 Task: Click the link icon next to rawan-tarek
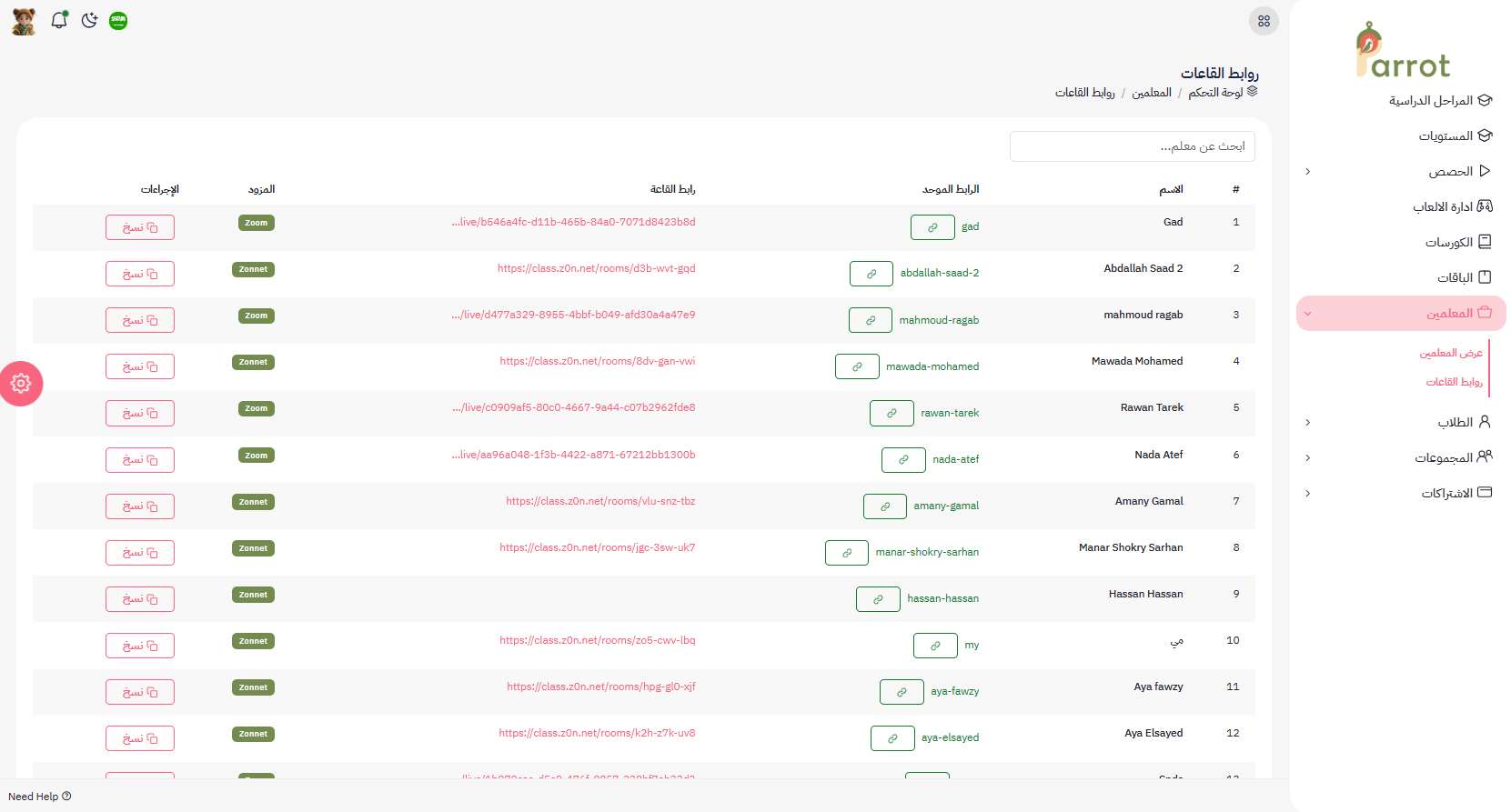point(891,413)
